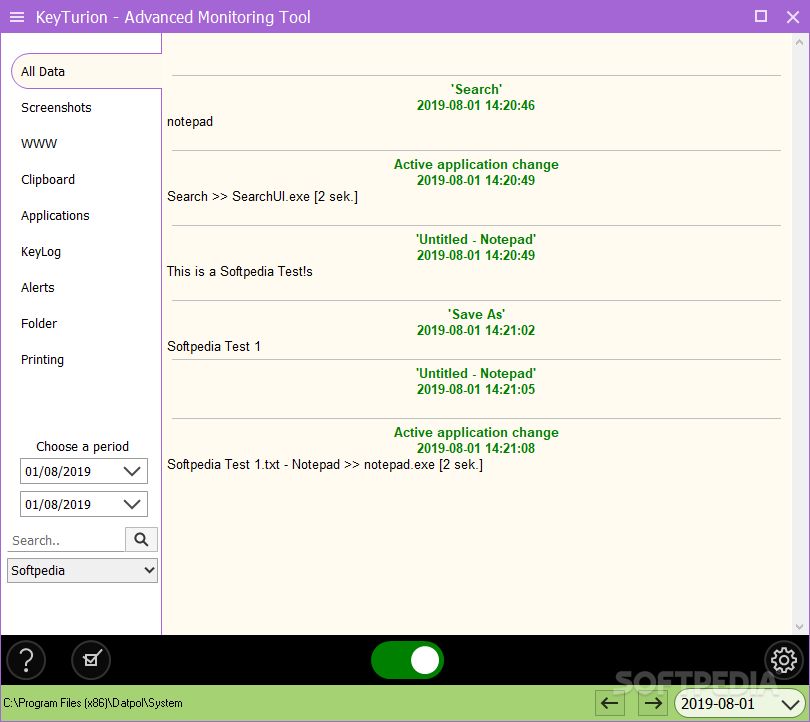Viewport: 810px width, 722px height.
Task: Select the All Data tab
Action: [x=86, y=71]
